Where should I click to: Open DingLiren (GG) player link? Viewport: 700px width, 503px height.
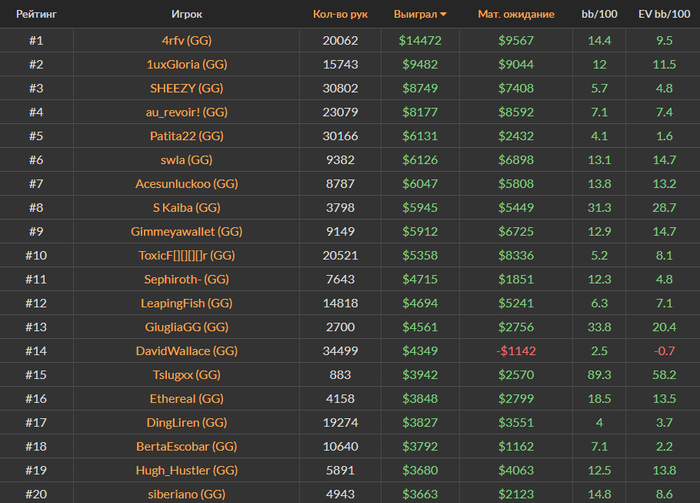tap(187, 423)
